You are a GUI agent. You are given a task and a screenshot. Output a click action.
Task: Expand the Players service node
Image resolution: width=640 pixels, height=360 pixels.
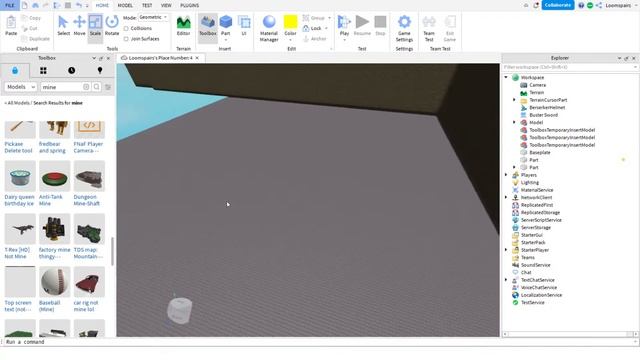pyautogui.click(x=506, y=175)
